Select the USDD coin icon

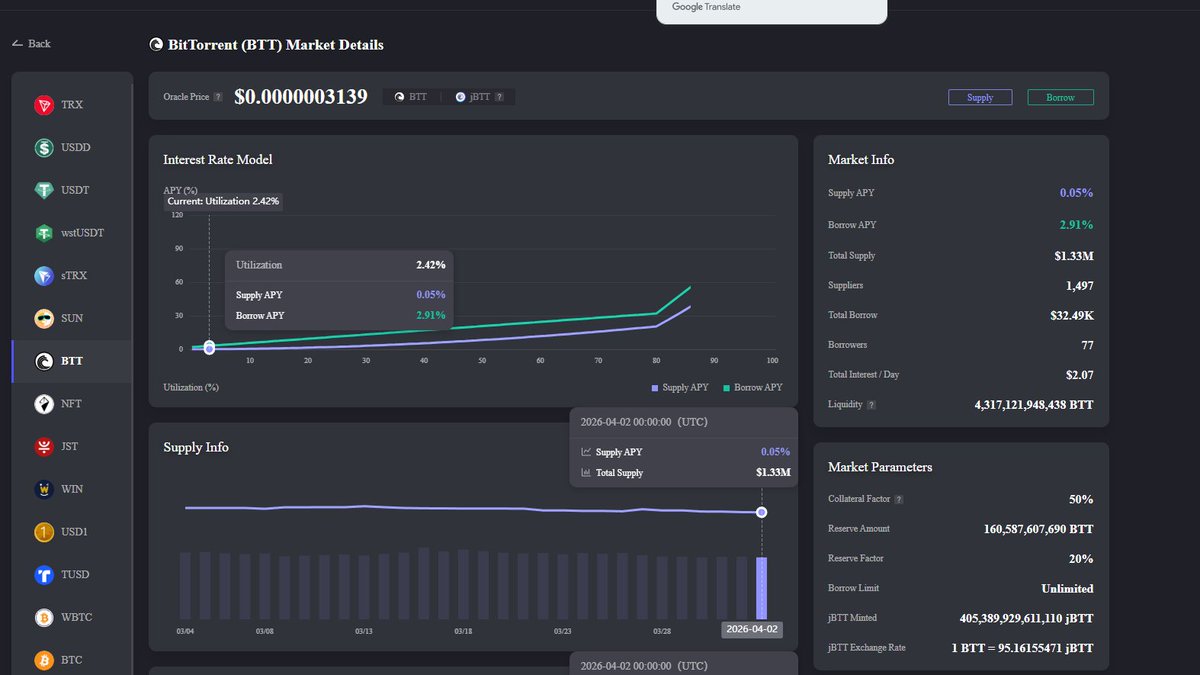click(44, 148)
